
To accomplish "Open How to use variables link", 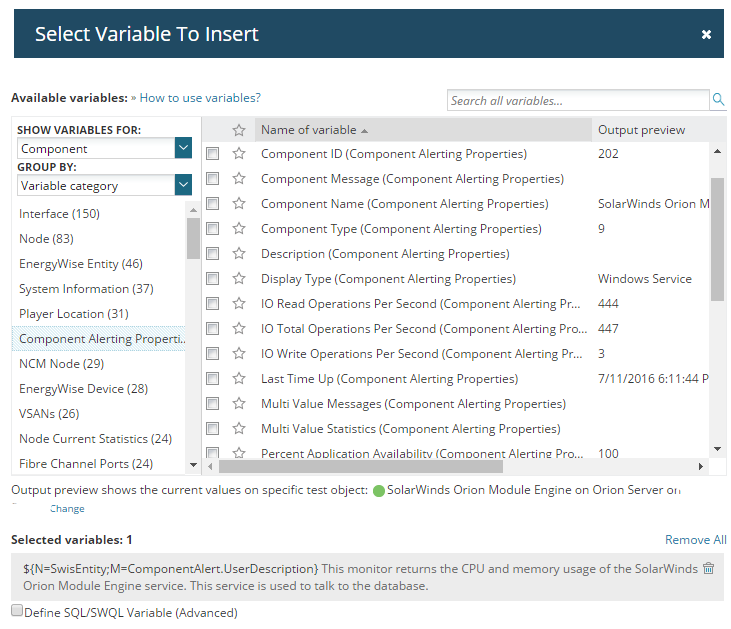I will point(200,98).
